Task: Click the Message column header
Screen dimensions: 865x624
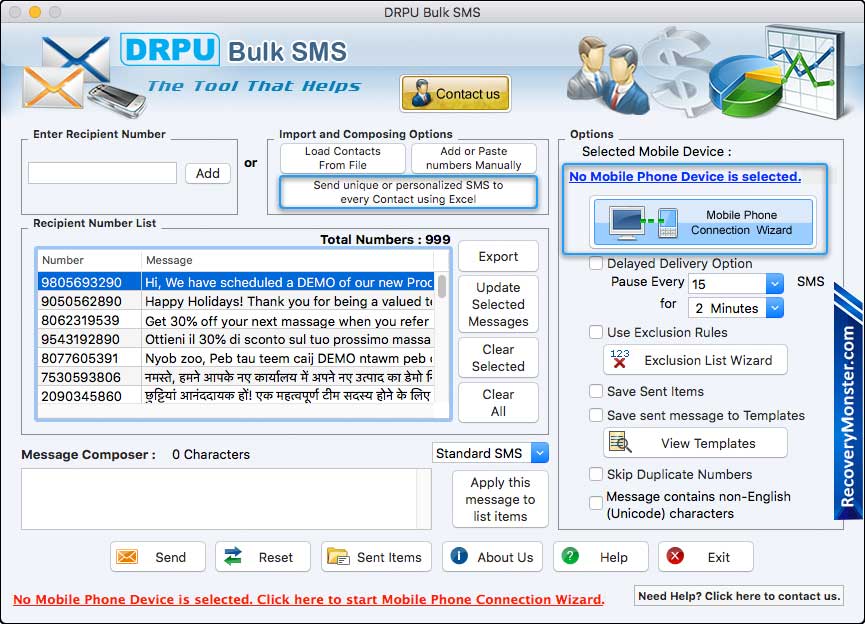Action: [288, 260]
